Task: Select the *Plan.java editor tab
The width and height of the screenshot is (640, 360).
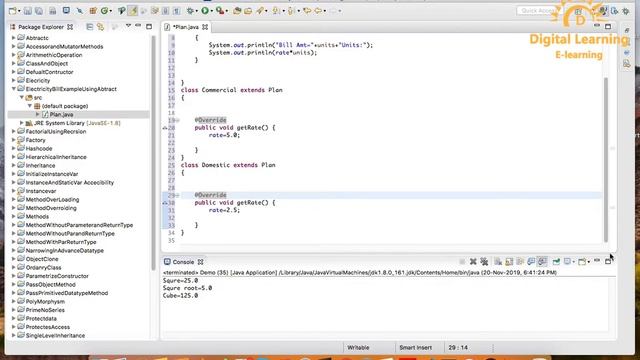Action: (x=186, y=27)
